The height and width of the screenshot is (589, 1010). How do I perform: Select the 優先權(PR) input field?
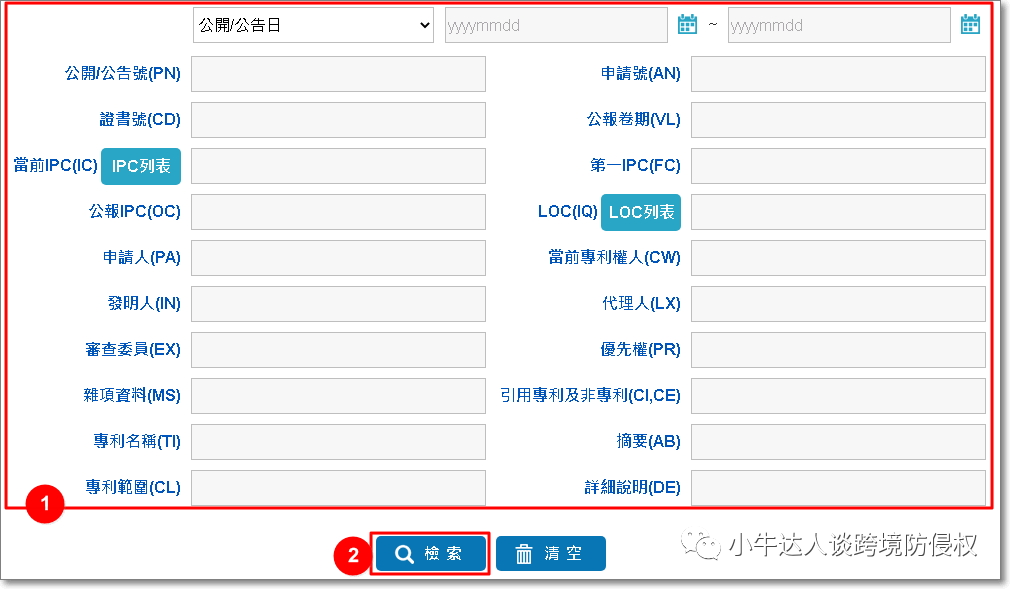[838, 350]
